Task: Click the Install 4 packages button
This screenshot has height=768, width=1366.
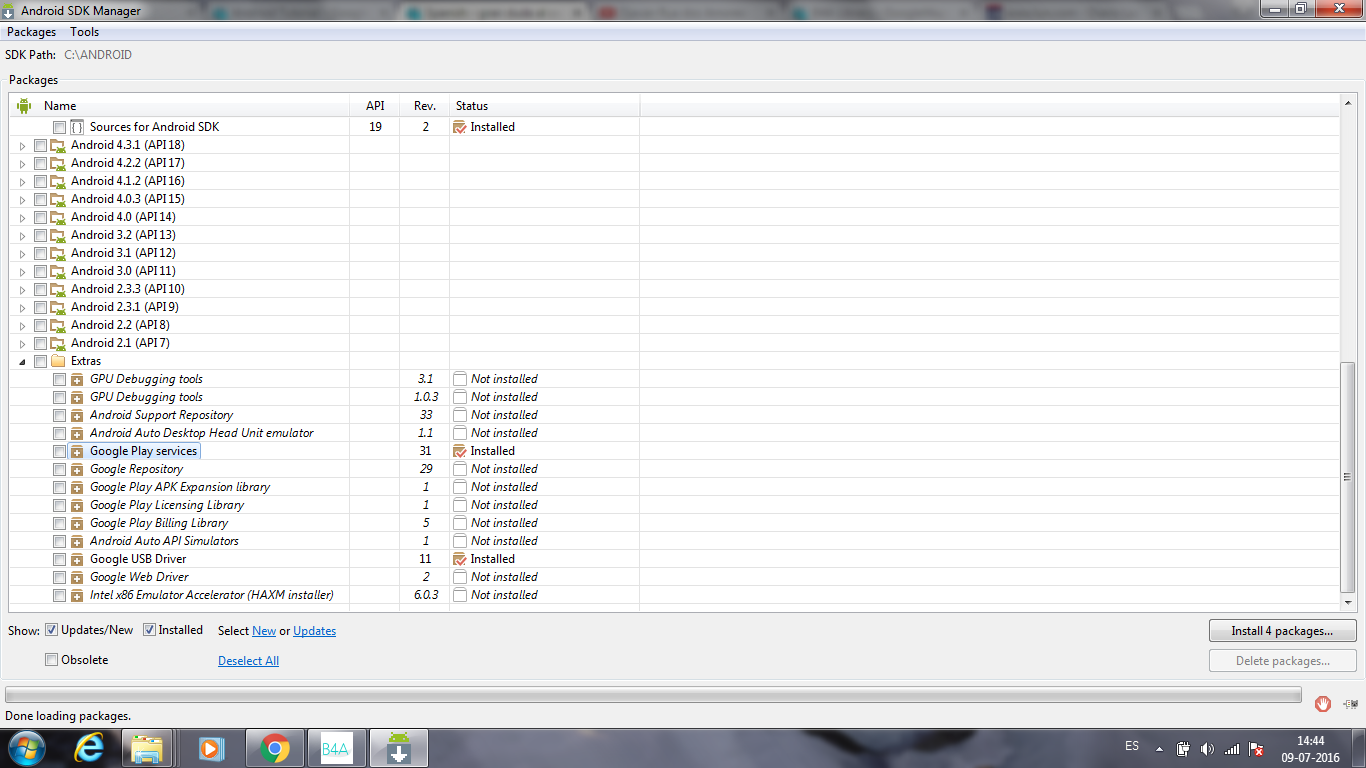Action: [1282, 631]
